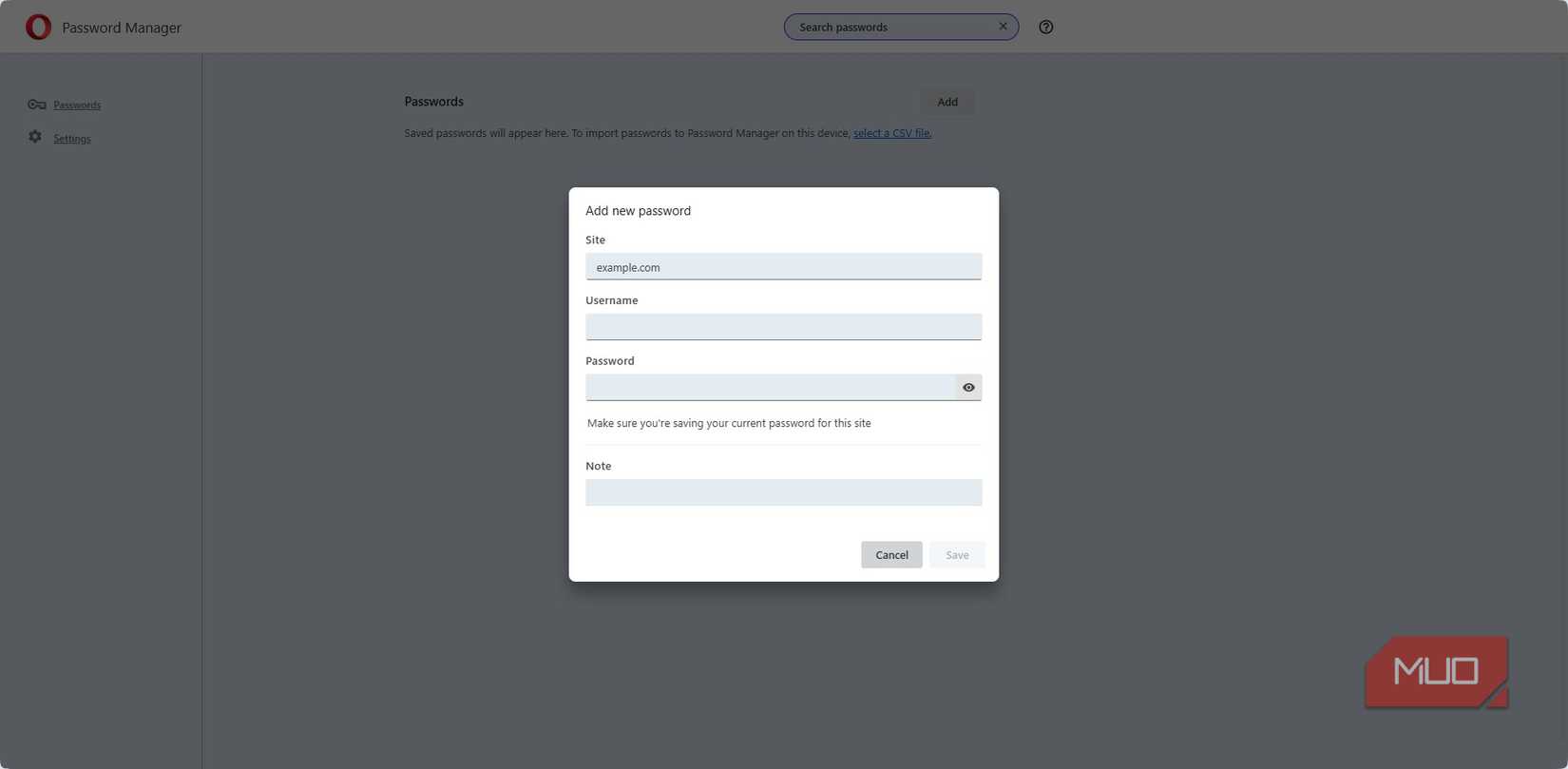The image size is (1568, 769).
Task: Cancel the Add new password dialog
Action: [x=891, y=555]
